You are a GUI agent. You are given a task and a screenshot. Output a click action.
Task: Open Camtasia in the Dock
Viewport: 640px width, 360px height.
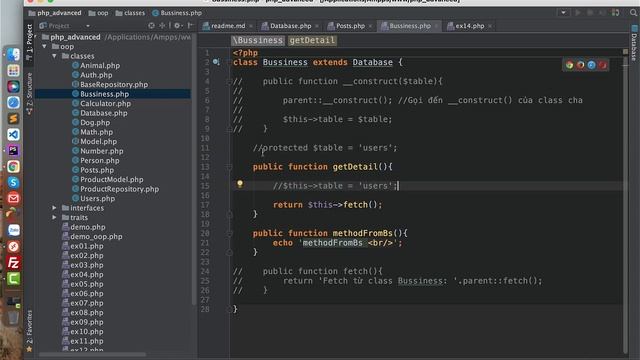pos(13,279)
